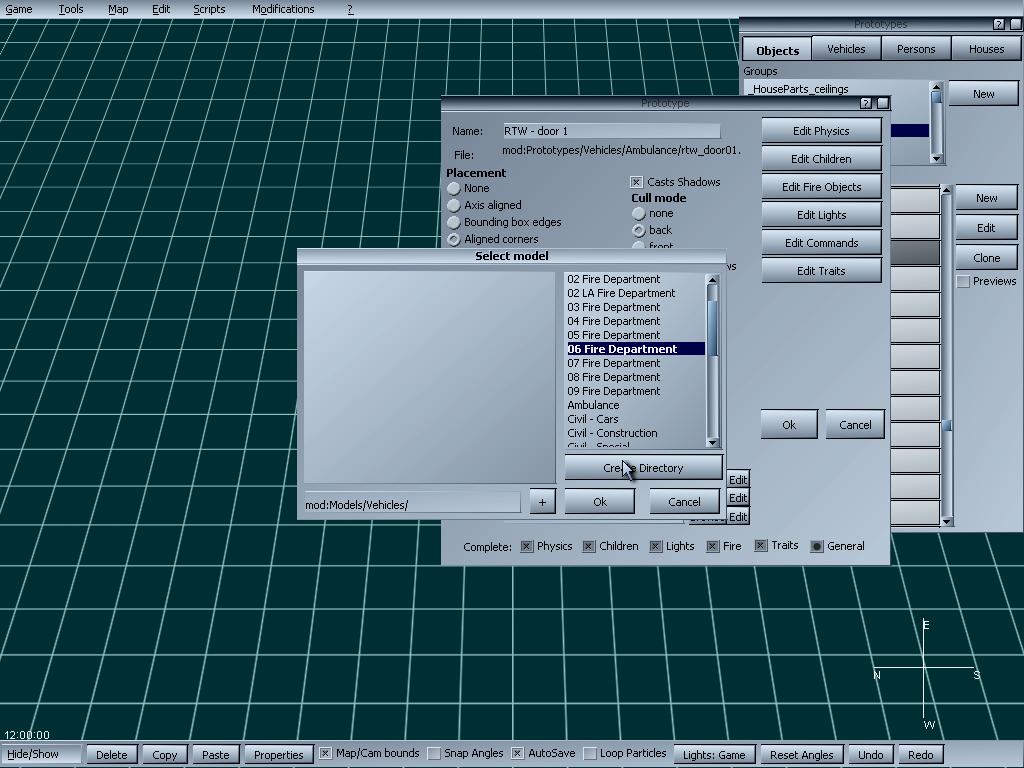Click the up arrow of the model folder list
The image size is (1024, 768).
pos(712,280)
